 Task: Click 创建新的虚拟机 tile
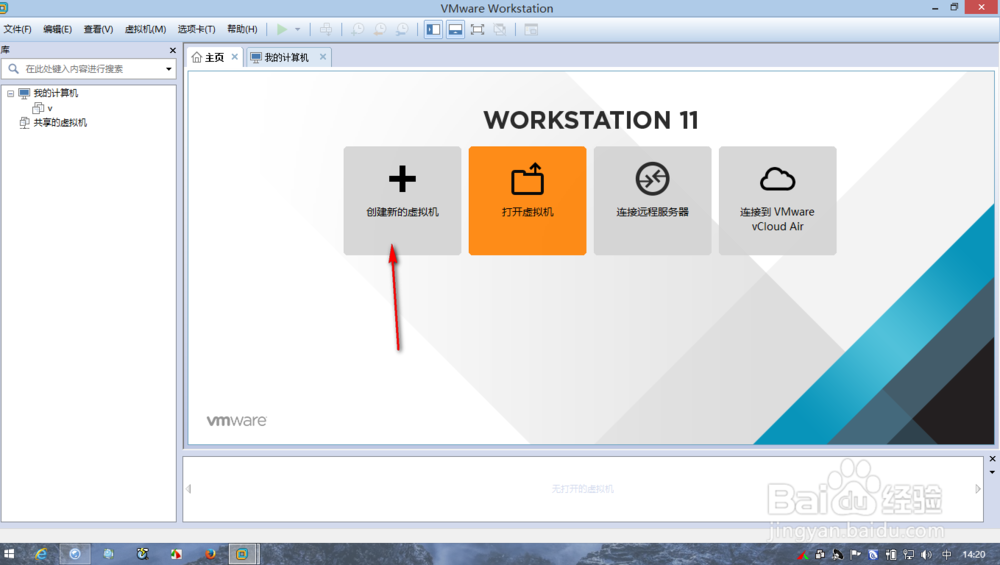coord(402,201)
